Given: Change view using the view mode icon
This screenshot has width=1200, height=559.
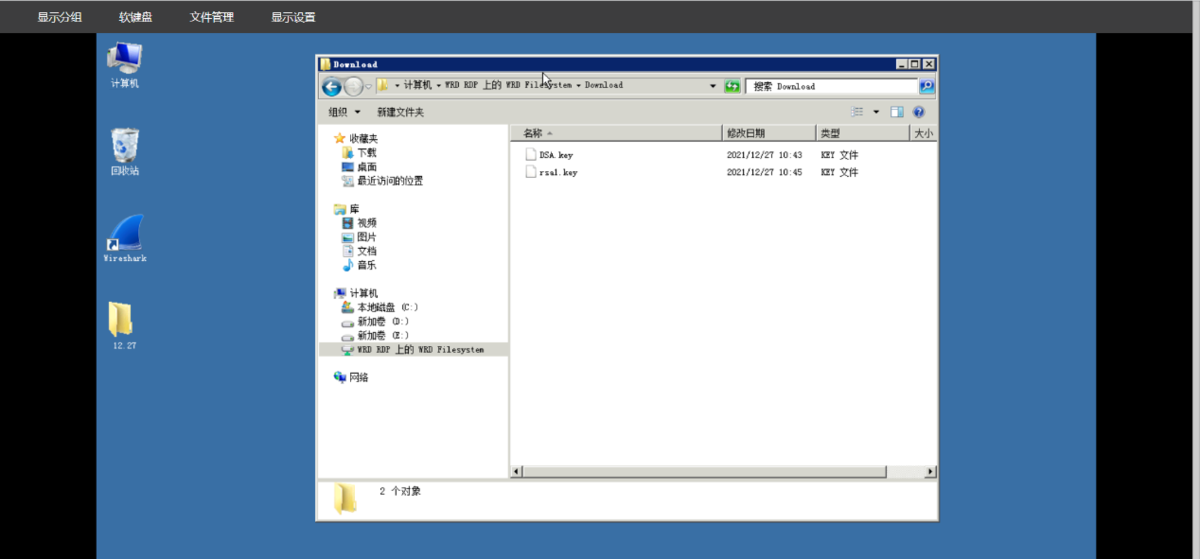Looking at the screenshot, I should tap(858, 112).
